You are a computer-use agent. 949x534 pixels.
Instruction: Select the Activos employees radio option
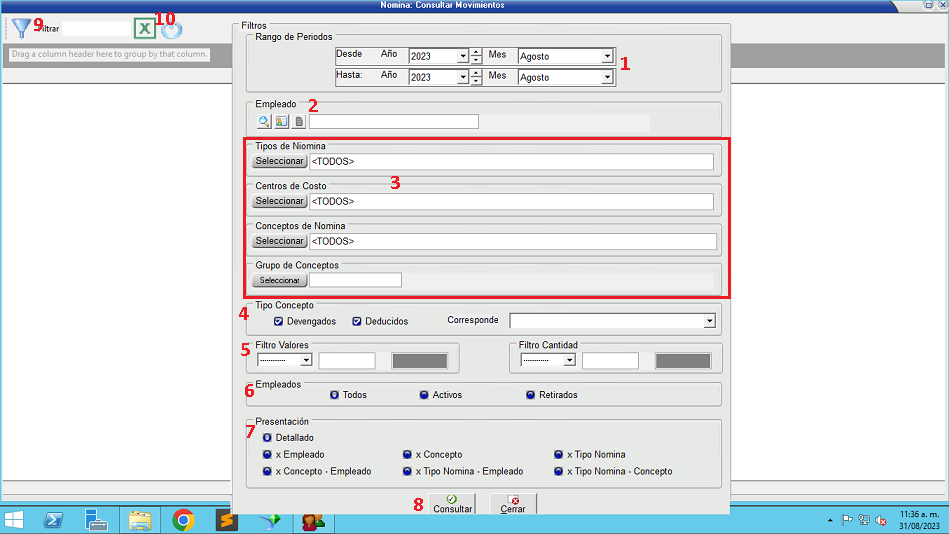(x=425, y=395)
